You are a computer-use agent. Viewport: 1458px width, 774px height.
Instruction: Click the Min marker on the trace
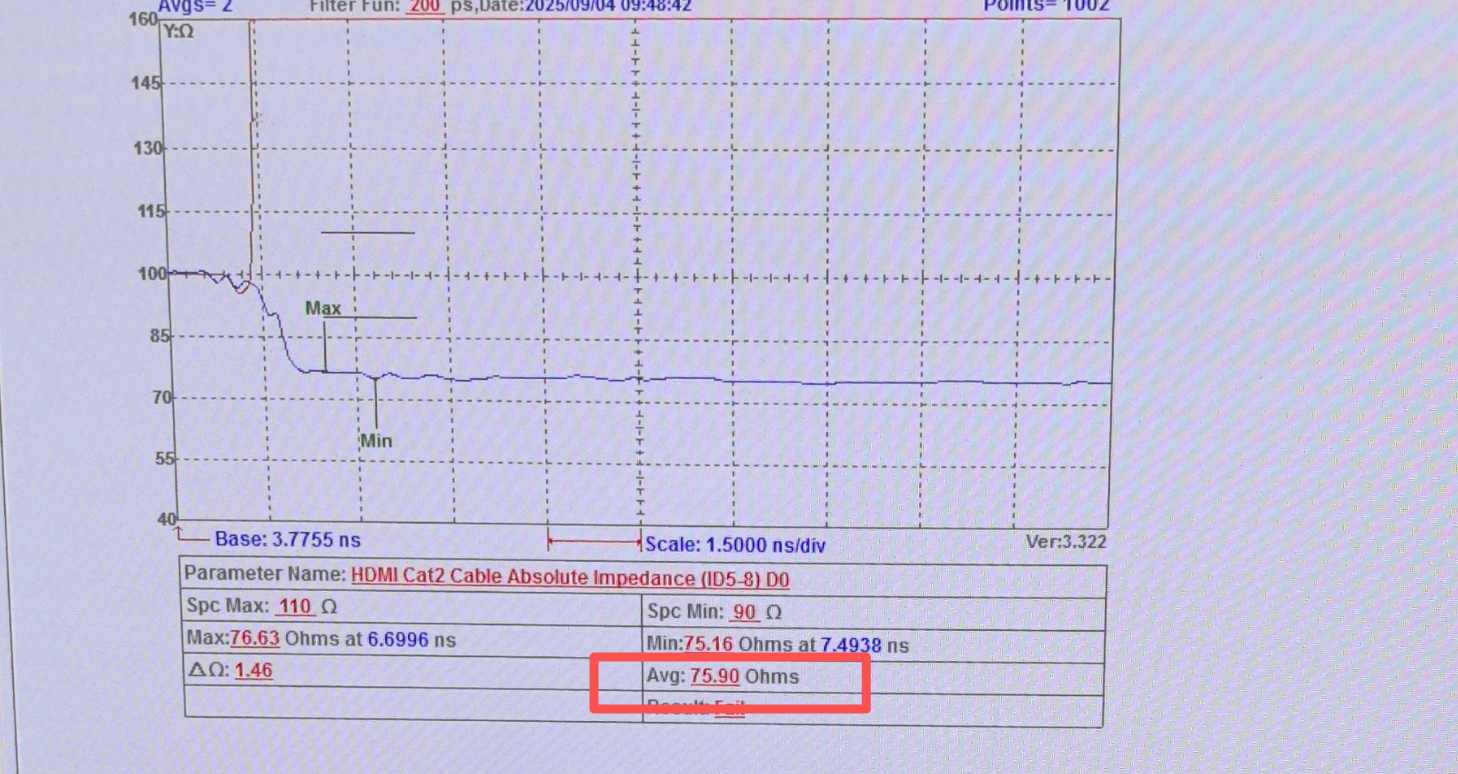click(376, 440)
